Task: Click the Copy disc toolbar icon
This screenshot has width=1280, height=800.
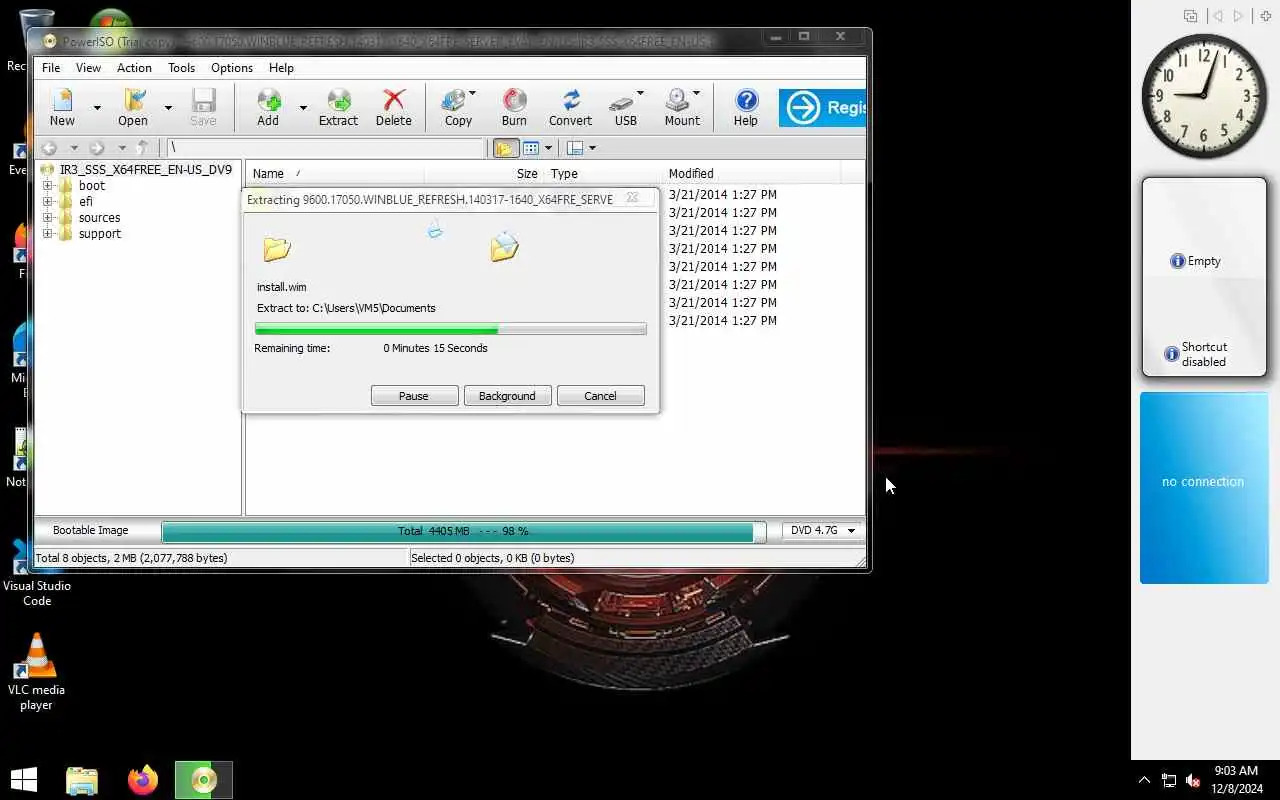Action: coord(457,107)
